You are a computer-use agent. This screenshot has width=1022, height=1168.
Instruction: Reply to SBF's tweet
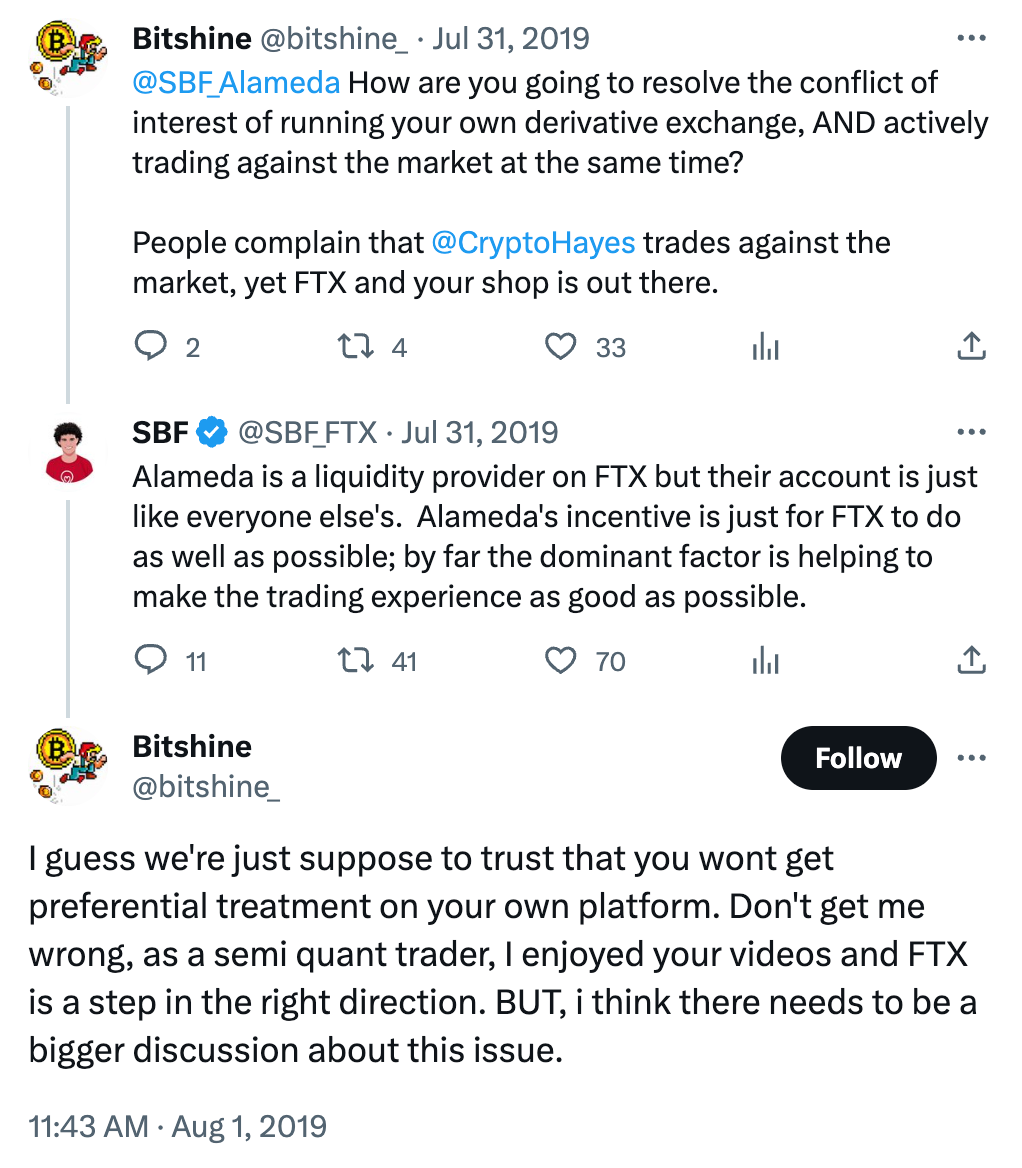150,660
